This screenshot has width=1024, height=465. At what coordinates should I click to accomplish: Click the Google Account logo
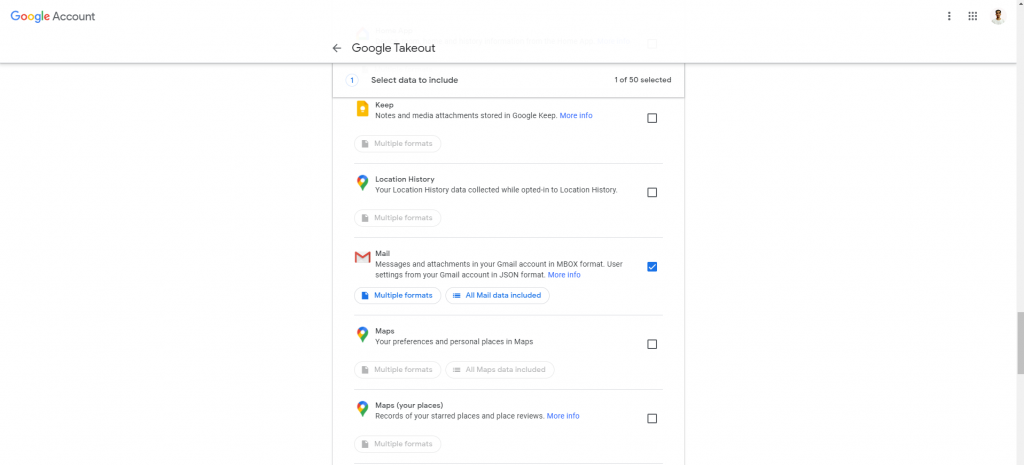pos(53,16)
